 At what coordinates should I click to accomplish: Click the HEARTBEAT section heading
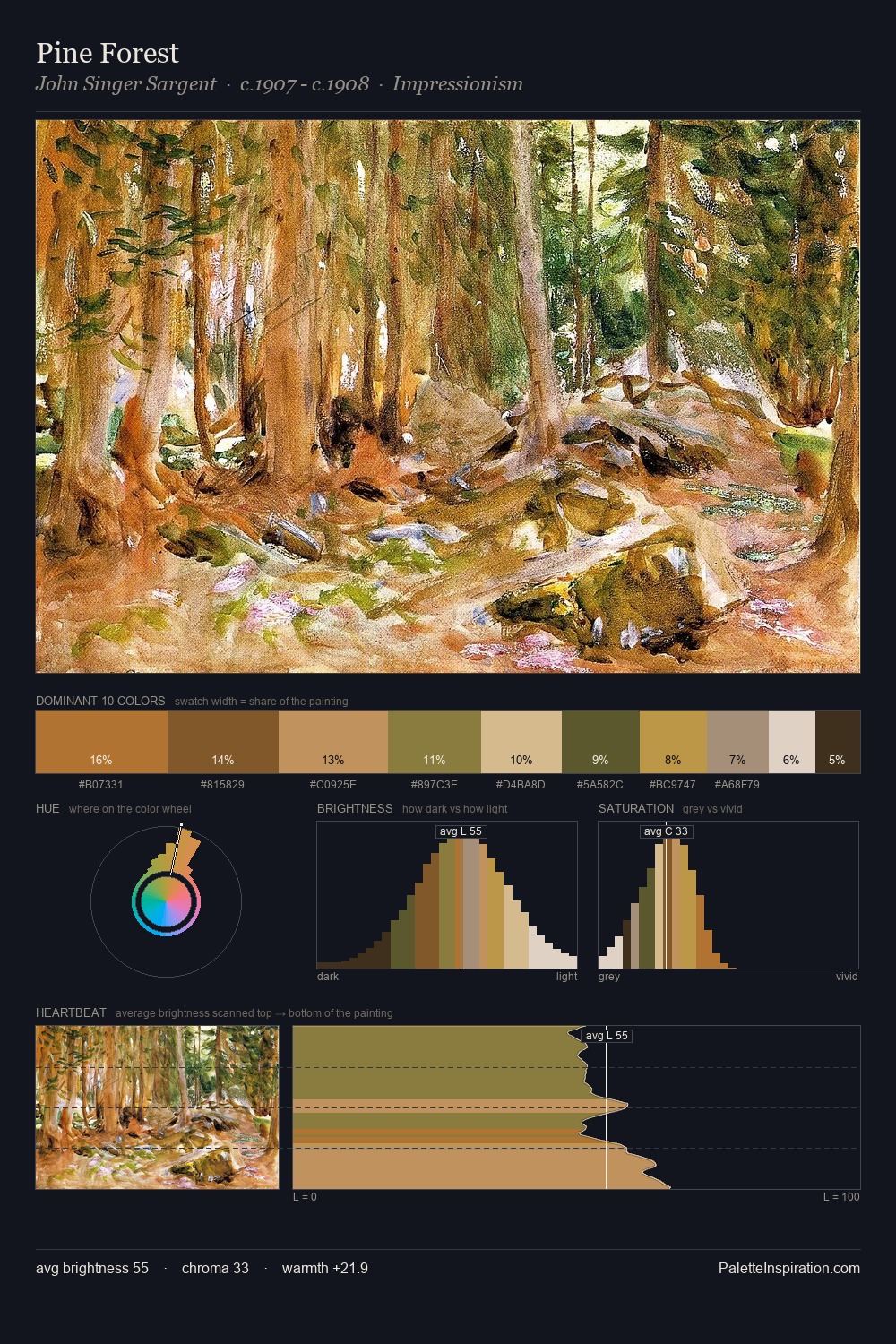point(71,1013)
